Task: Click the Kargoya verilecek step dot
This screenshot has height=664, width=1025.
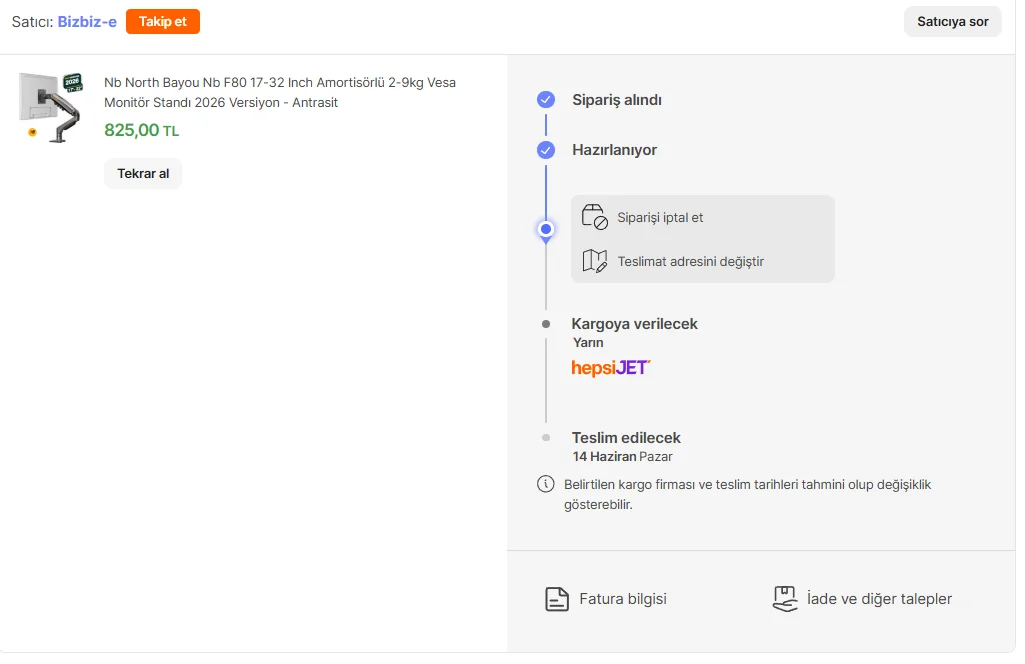Action: pyautogui.click(x=546, y=324)
